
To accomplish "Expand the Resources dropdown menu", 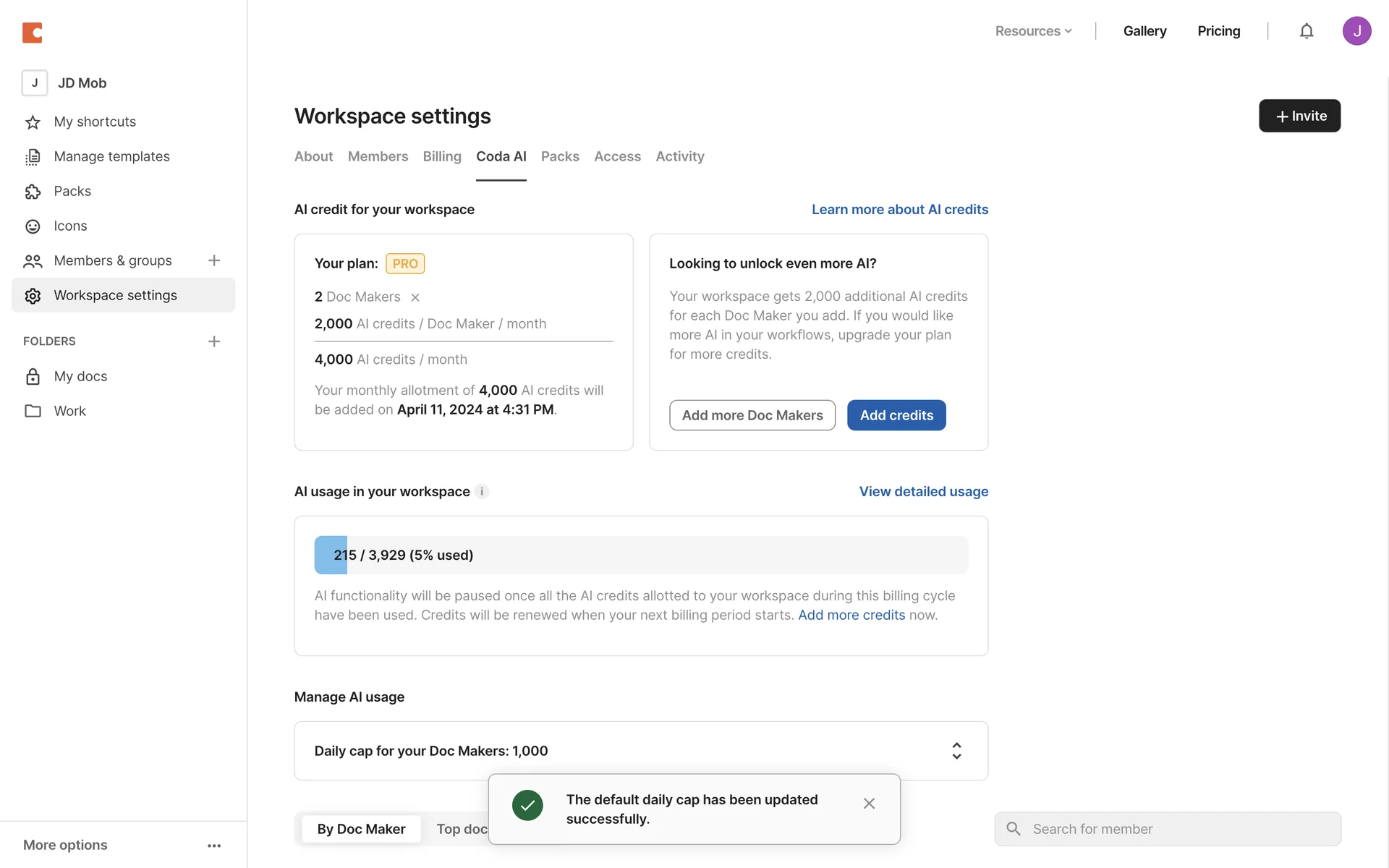I will coord(1033,31).
